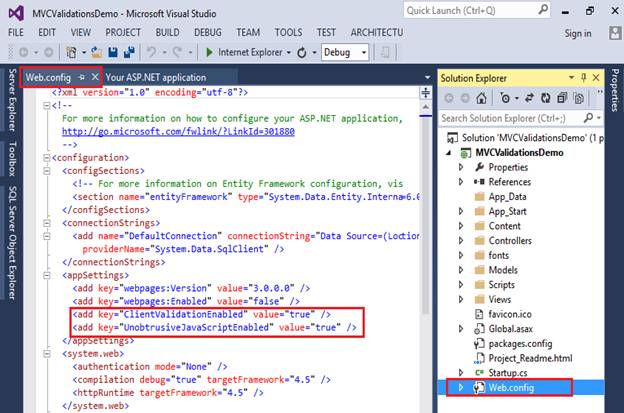Click the Sign in link
624x413 pixels.
pyautogui.click(x=577, y=33)
